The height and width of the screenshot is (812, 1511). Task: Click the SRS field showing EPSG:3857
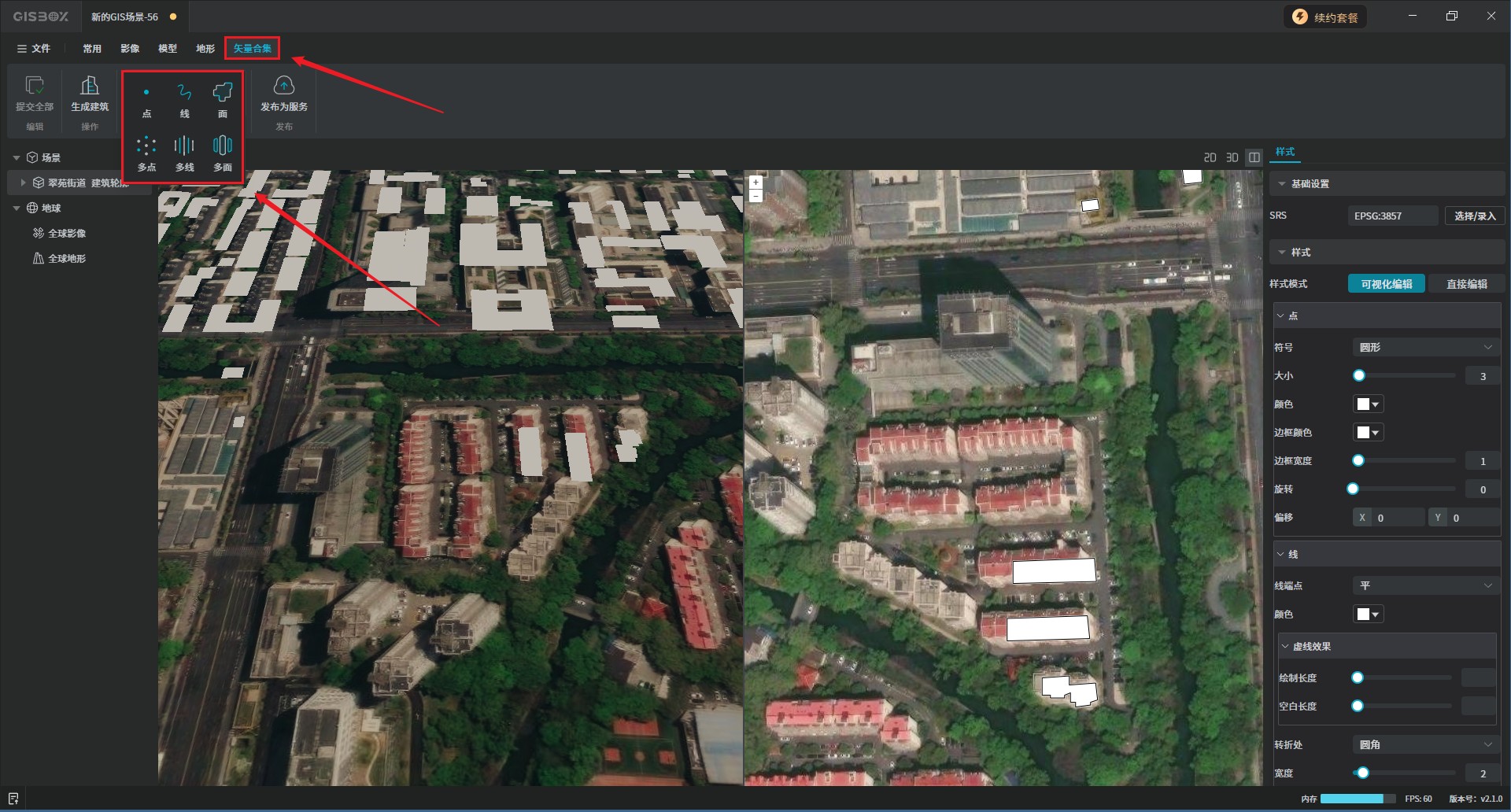click(1393, 216)
